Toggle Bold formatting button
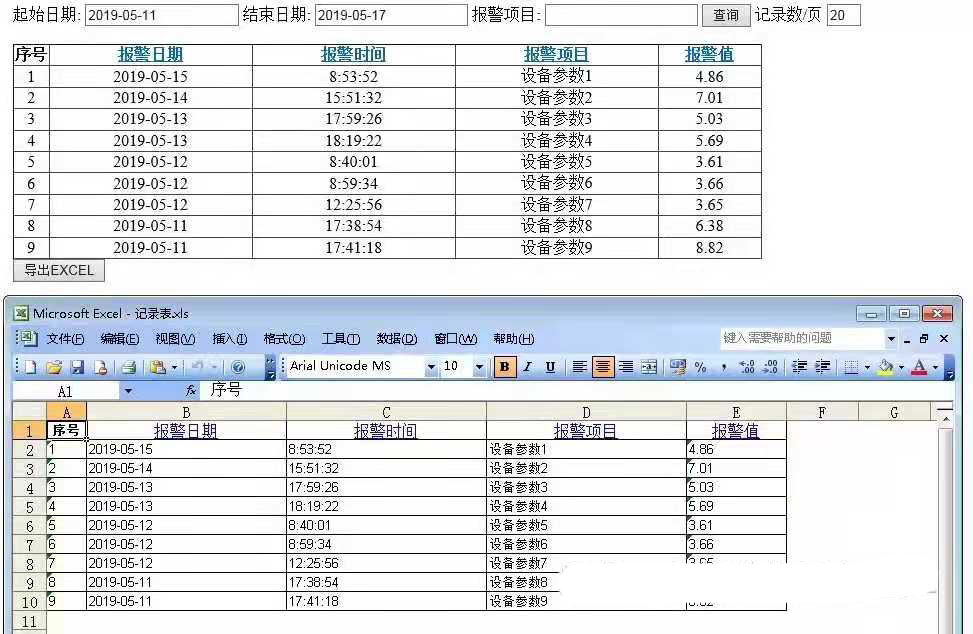Screen dimensions: 973x634 coord(504,367)
